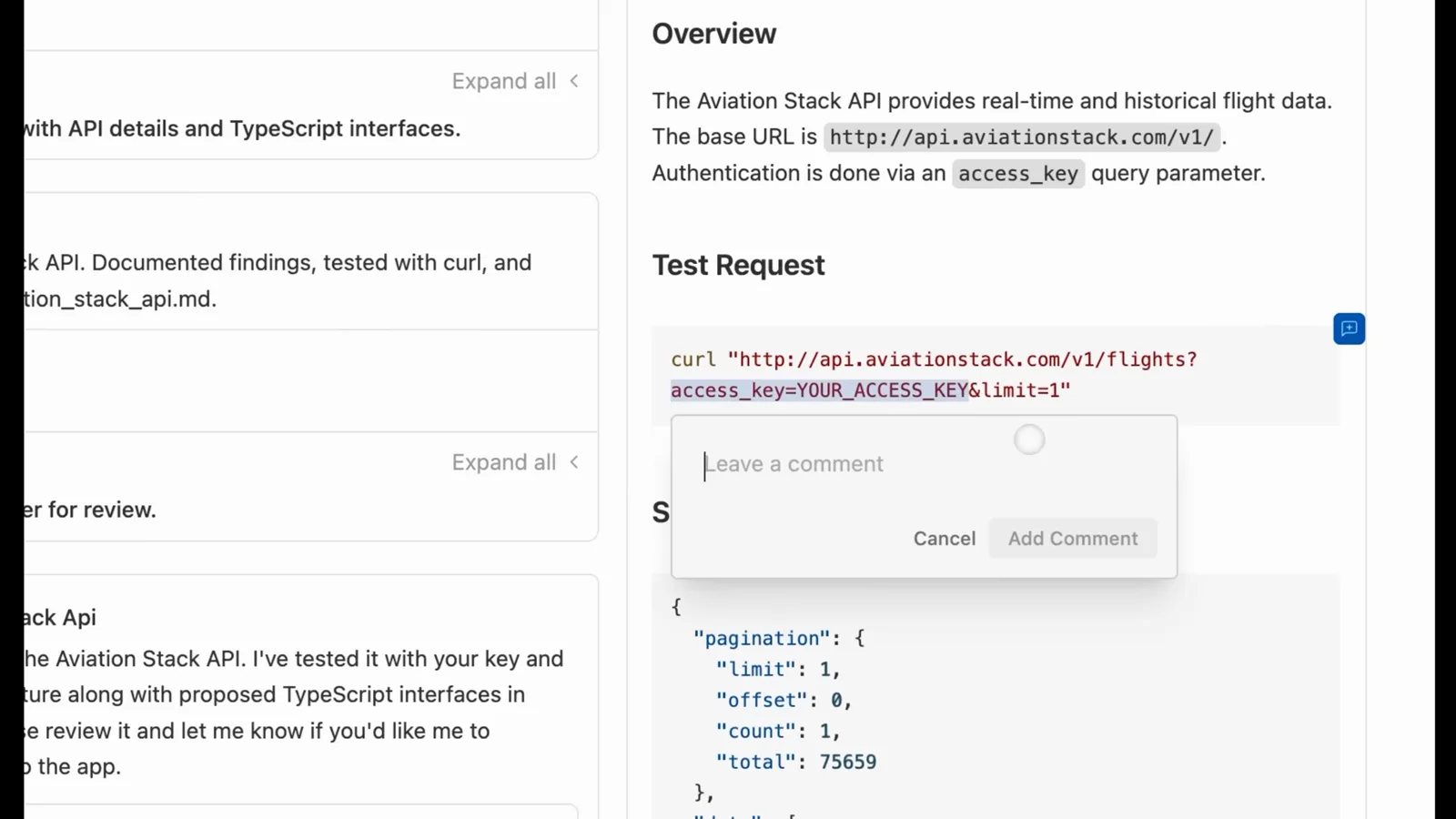Click the Test Request heading
1456x819 pixels.
tap(738, 265)
